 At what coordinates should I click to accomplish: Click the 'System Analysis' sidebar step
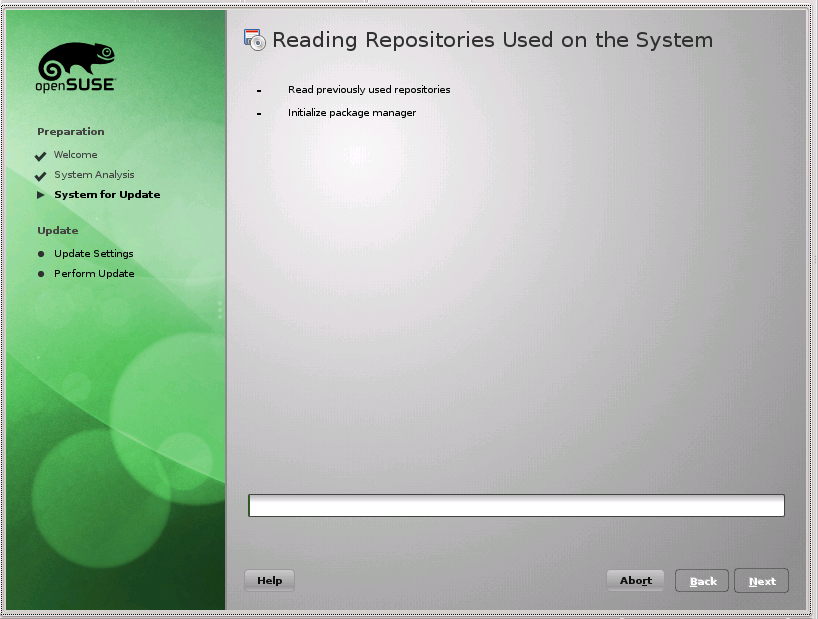(94, 175)
